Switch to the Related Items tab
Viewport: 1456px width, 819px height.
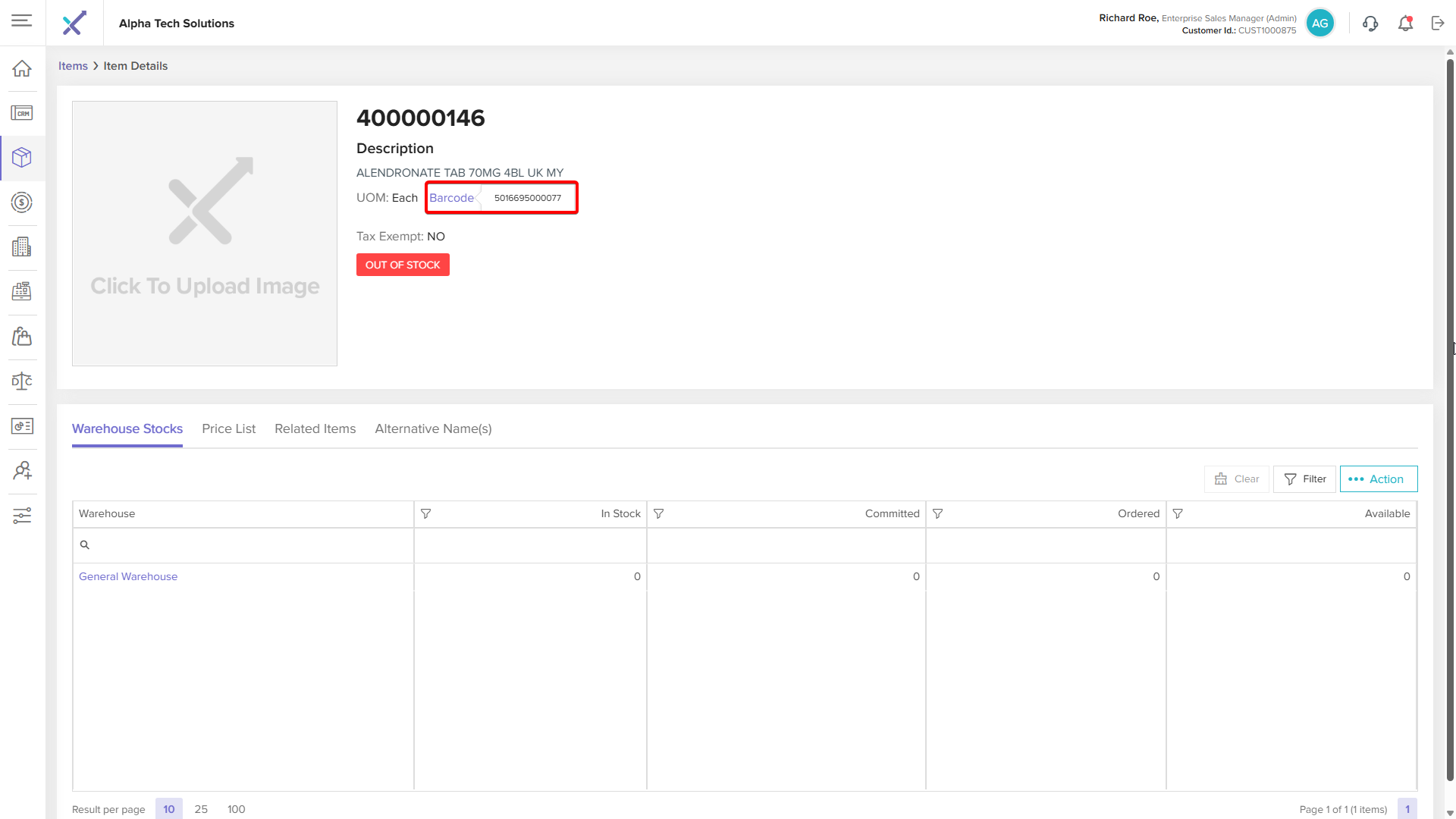click(x=315, y=428)
